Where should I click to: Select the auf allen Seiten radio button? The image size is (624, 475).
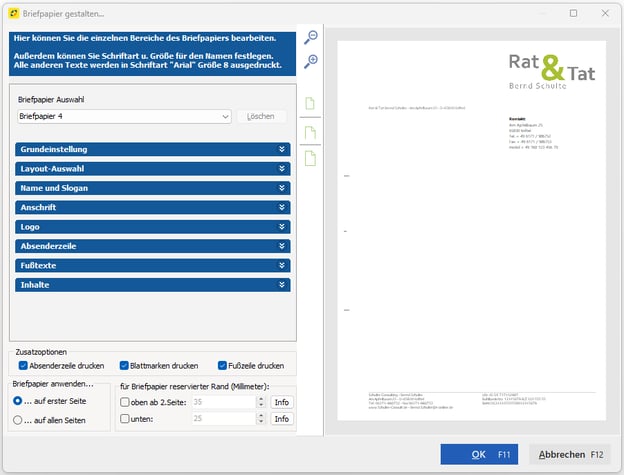pos(19,420)
